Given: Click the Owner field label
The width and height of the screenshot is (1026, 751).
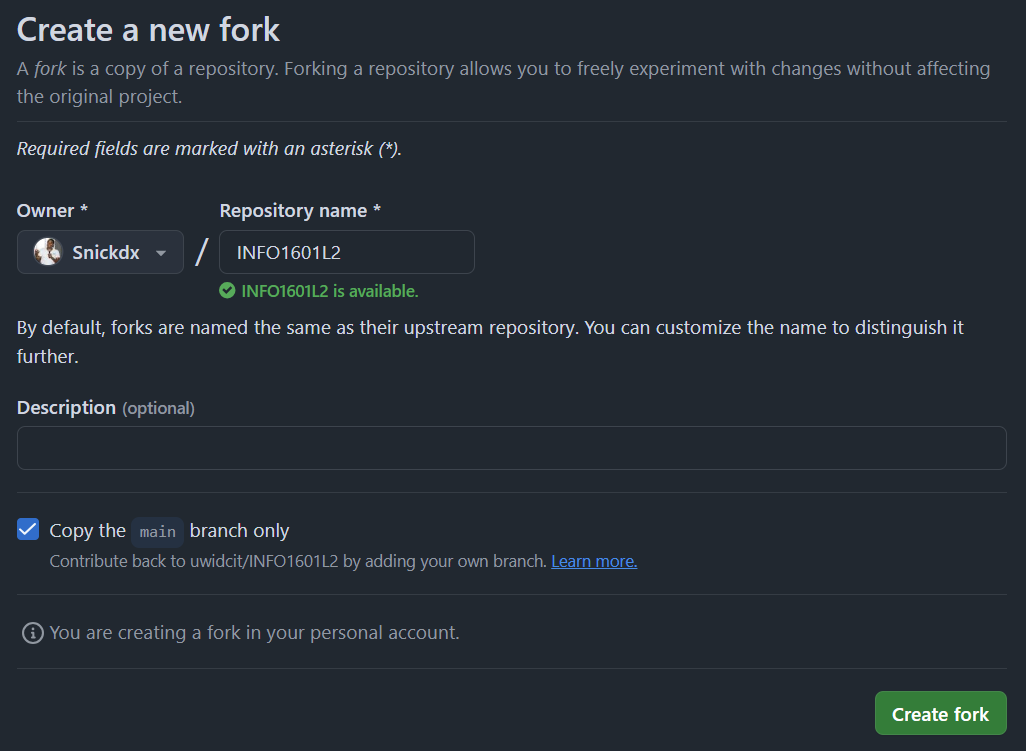Looking at the screenshot, I should pyautogui.click(x=52, y=210).
